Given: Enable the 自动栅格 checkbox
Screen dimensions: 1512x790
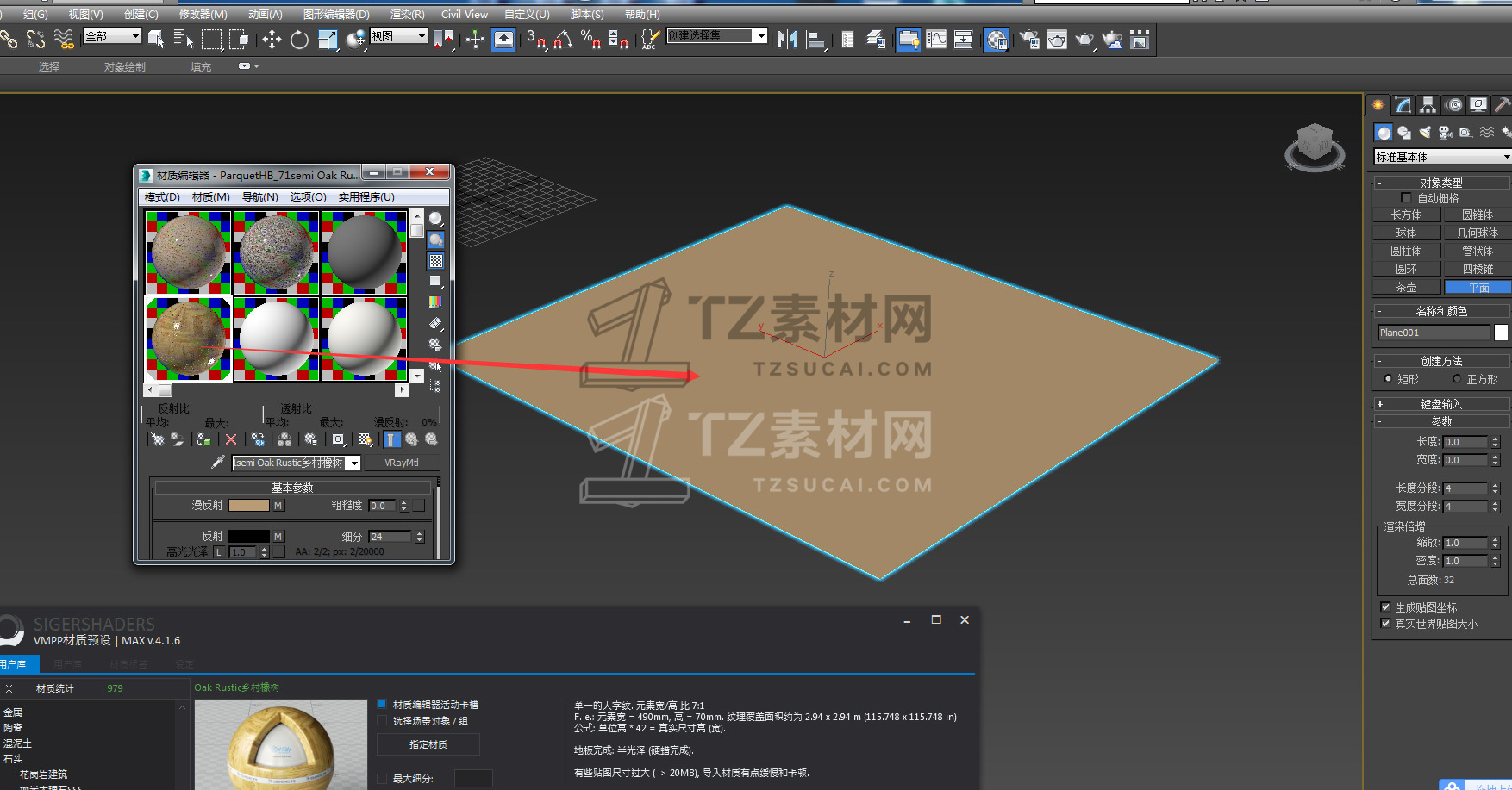Looking at the screenshot, I should [x=1406, y=198].
